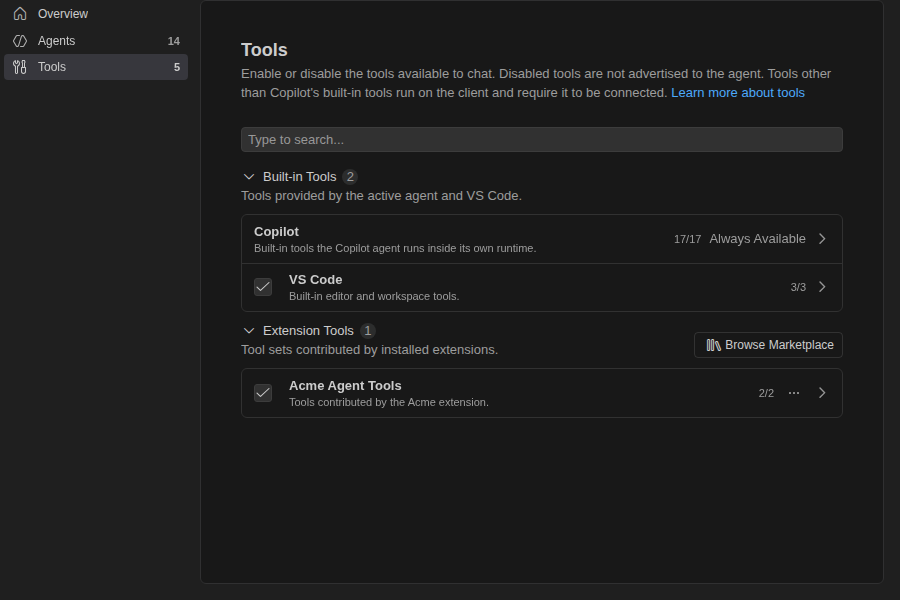Click the Tools count badge 5
Screen dimensions: 900x600
177,67
